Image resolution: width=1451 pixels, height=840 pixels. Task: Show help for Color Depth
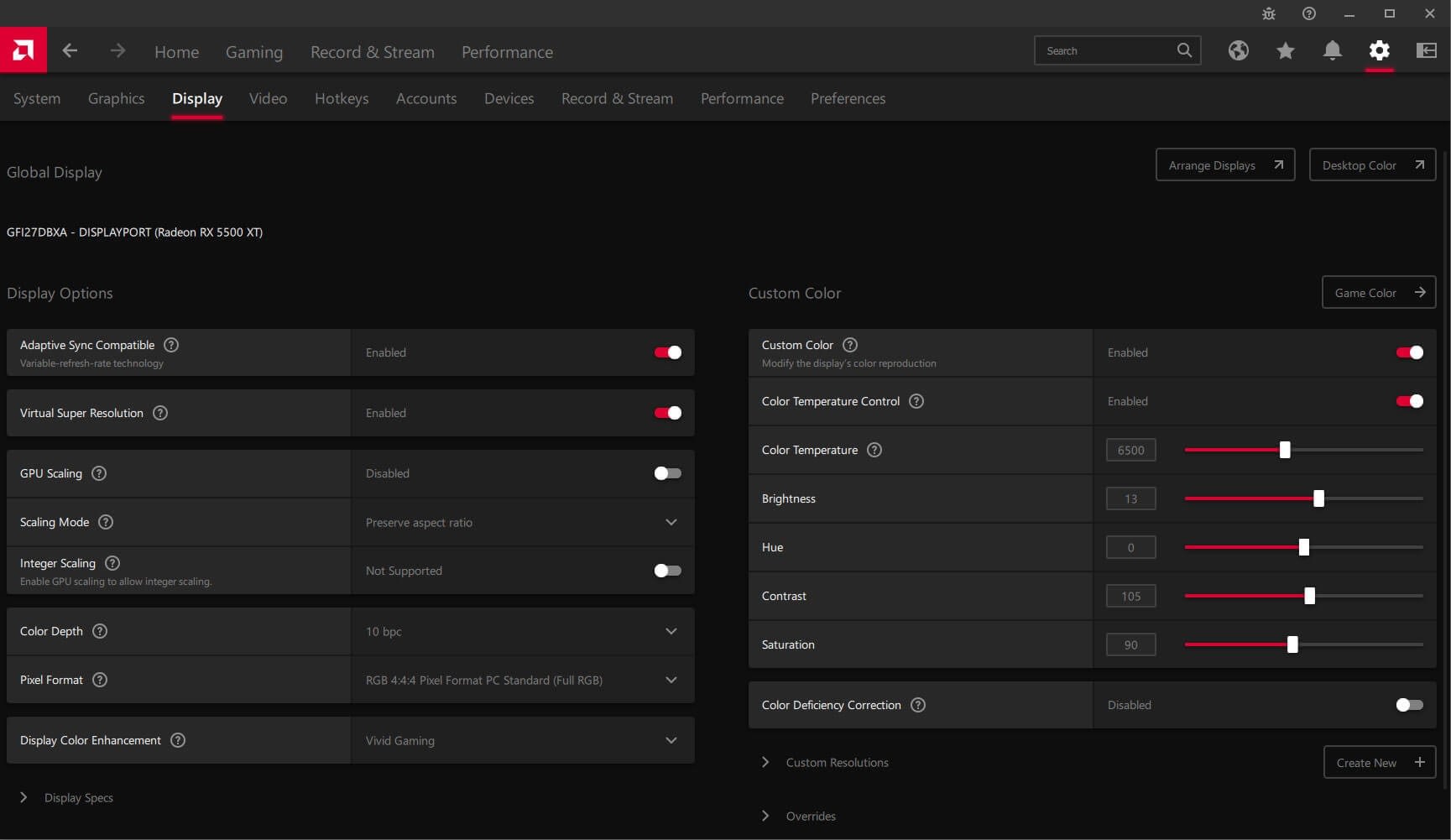coord(100,631)
